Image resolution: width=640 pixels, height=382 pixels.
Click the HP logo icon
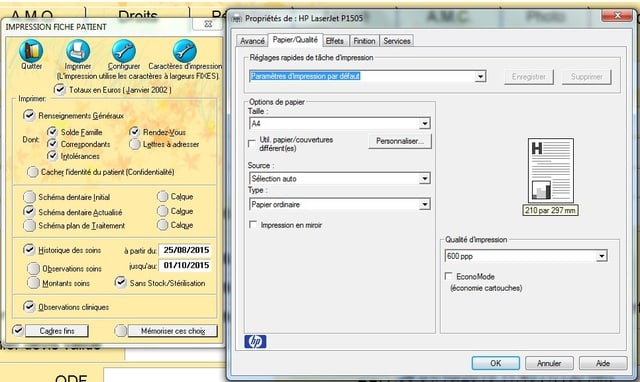click(255, 342)
